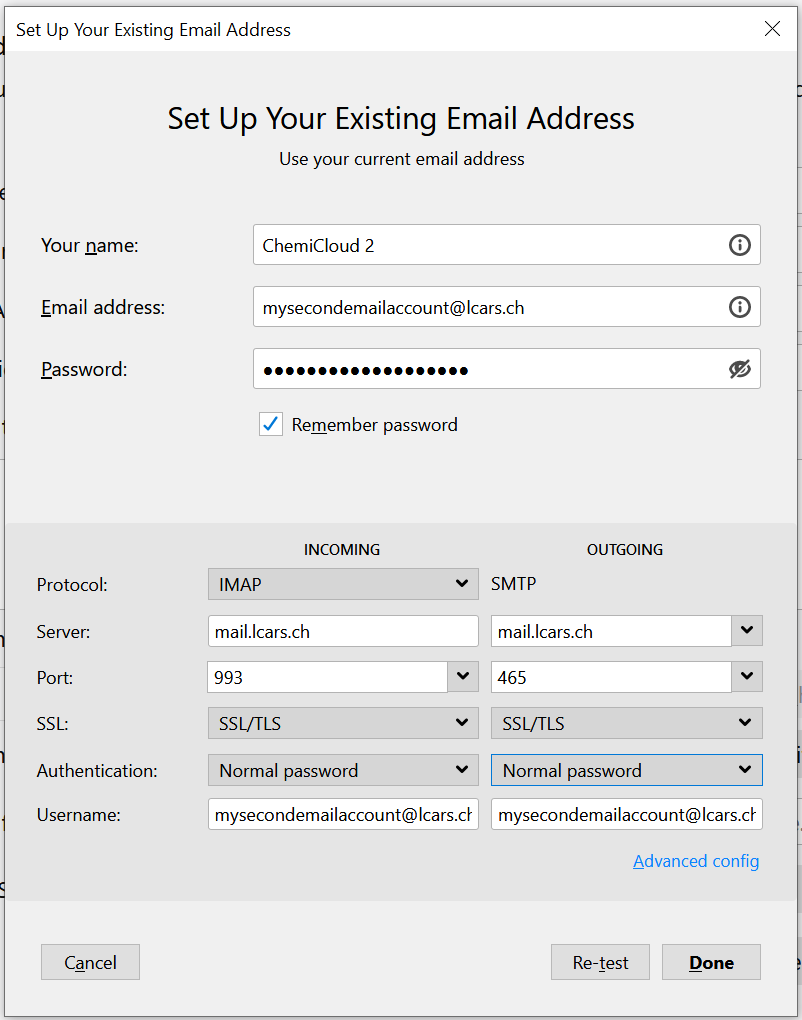The height and width of the screenshot is (1020, 802).
Task: Expand the outgoing server mail.lcars.ch dropdown arrow
Action: [747, 631]
